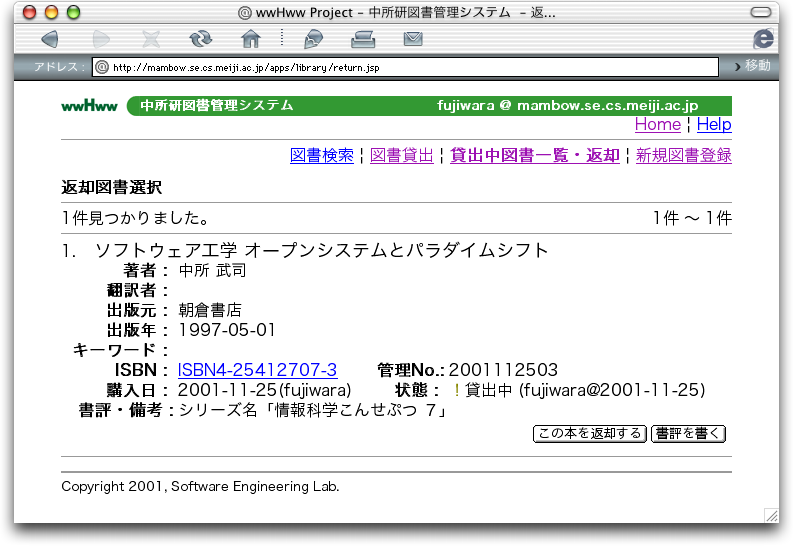The height and width of the screenshot is (546, 793).
Task: Select 貸出中図書一覧・返却 navigation link
Action: click(x=535, y=155)
